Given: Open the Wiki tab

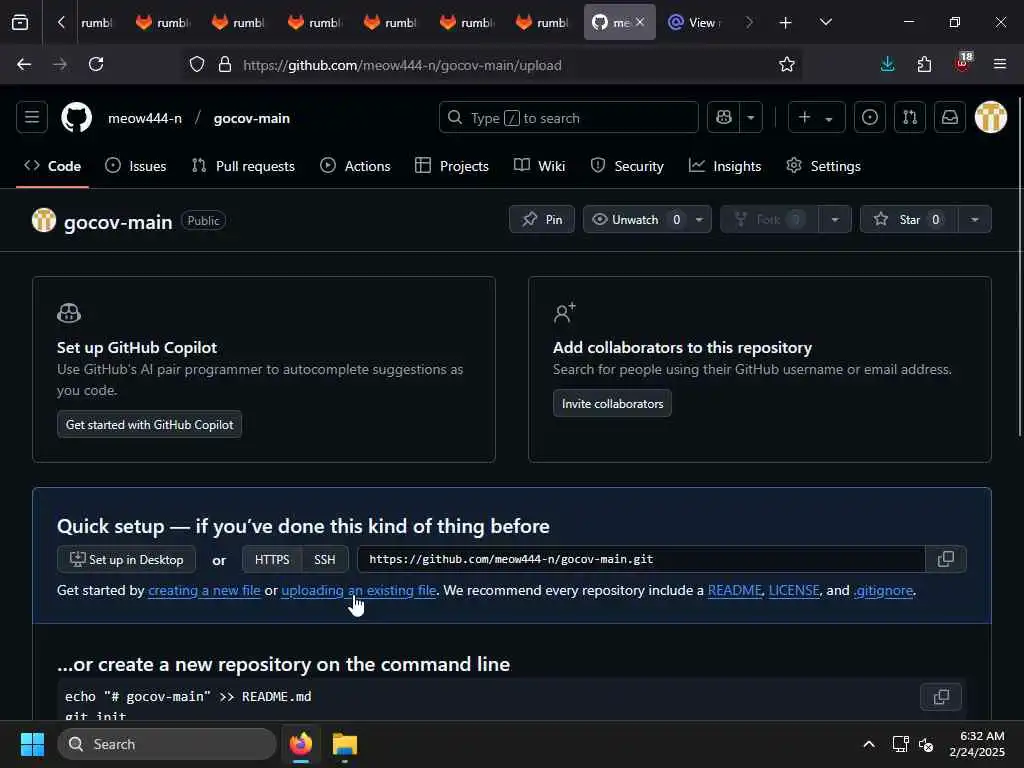Looking at the screenshot, I should click(539, 166).
